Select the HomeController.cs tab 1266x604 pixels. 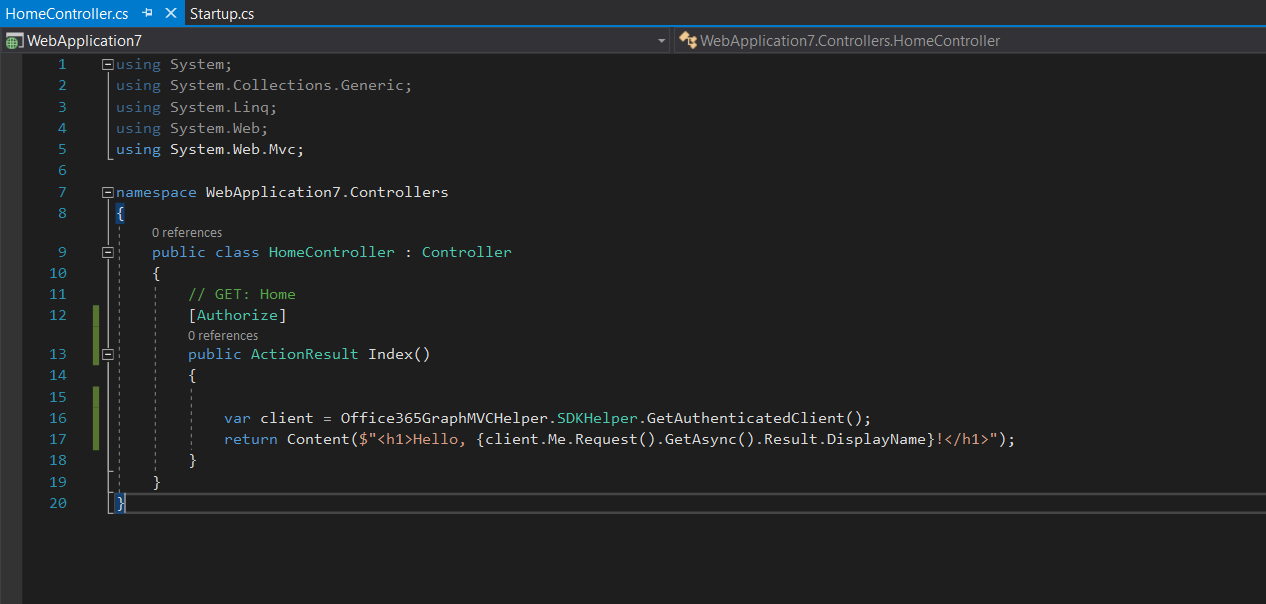(67, 14)
